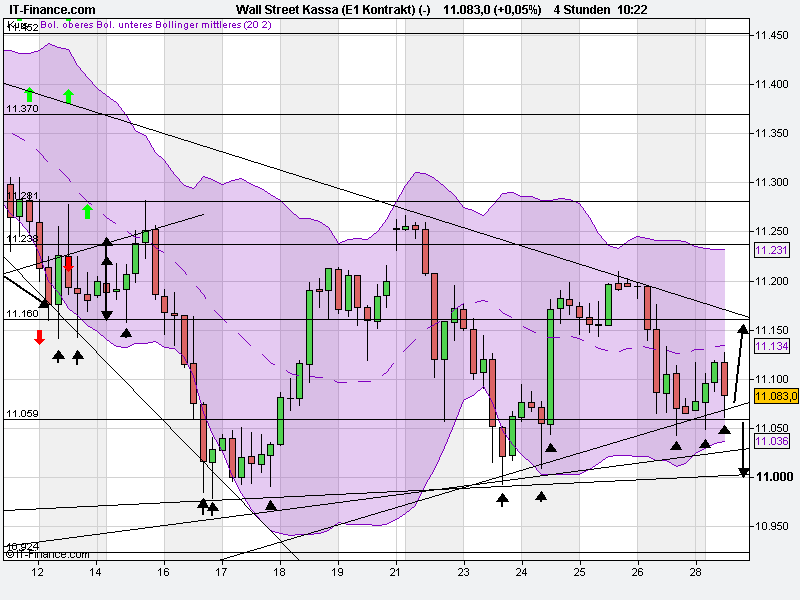This screenshot has width=800, height=600.
Task: Click the 11.200 price axis label
Action: coord(771,281)
